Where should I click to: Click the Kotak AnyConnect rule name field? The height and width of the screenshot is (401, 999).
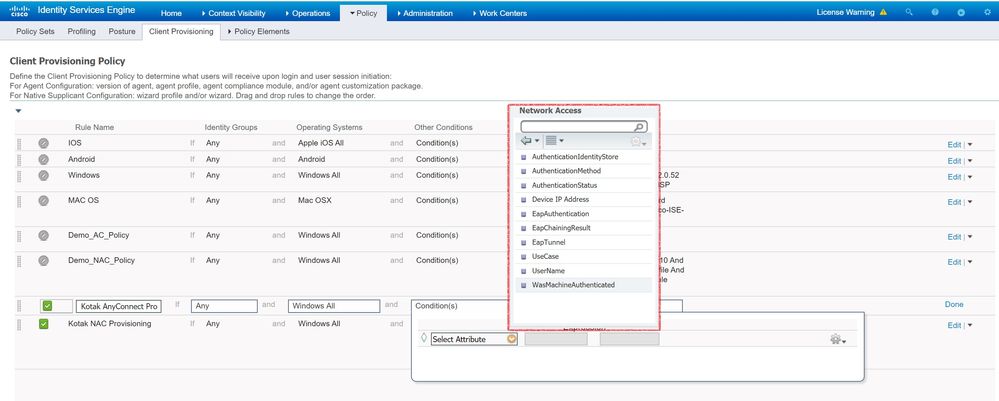[119, 307]
